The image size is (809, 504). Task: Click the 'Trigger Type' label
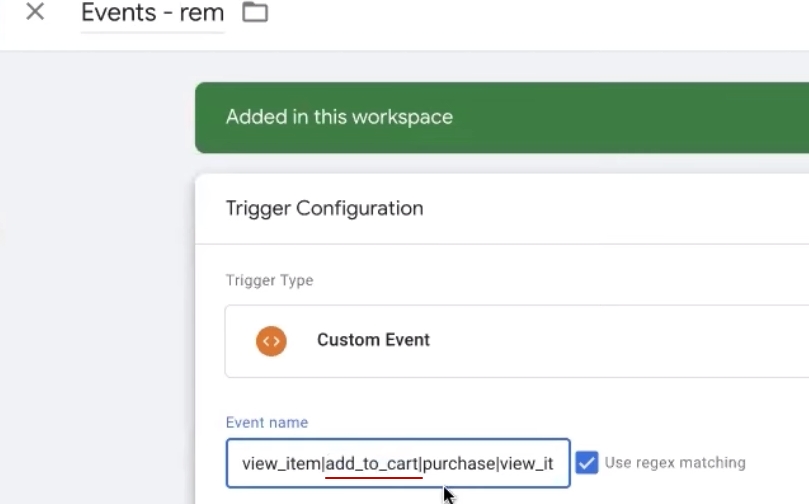[x=269, y=280]
